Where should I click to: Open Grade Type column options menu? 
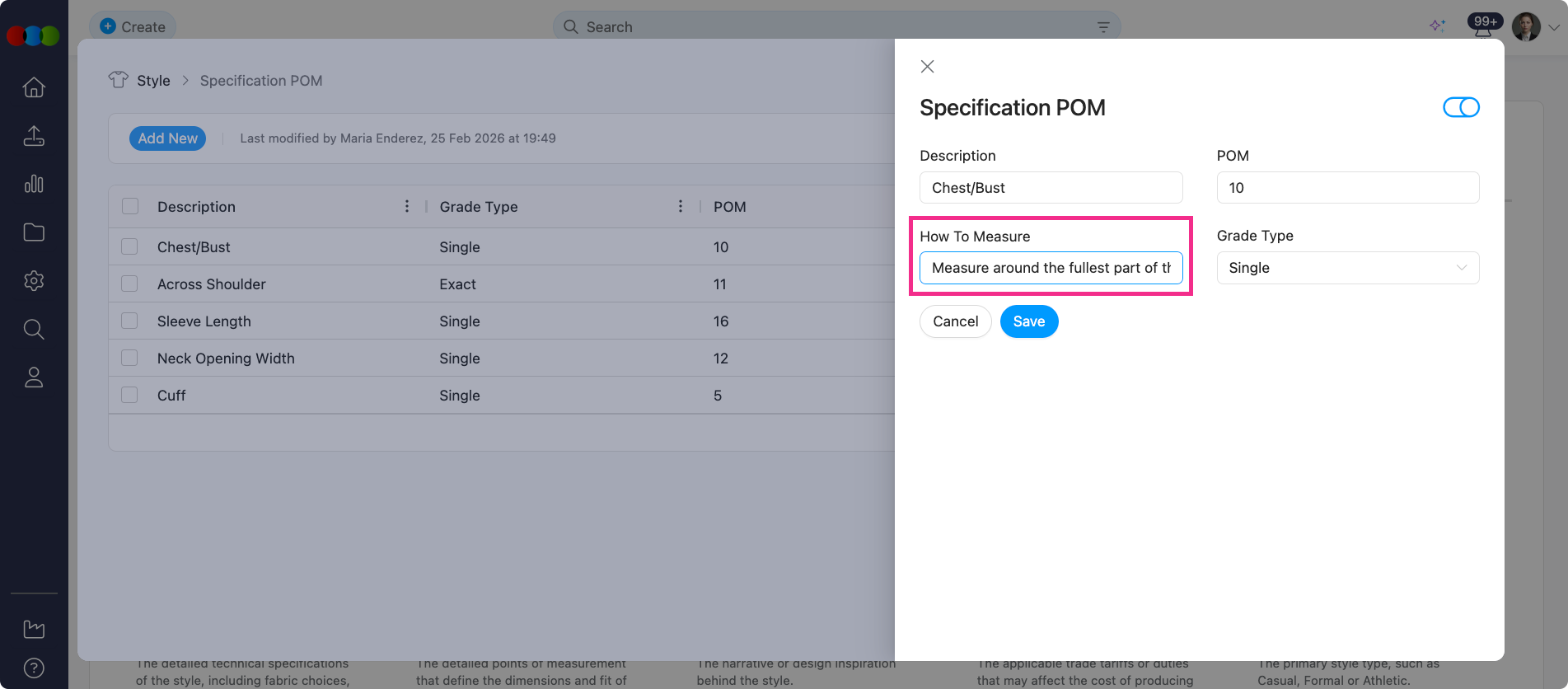(x=681, y=206)
